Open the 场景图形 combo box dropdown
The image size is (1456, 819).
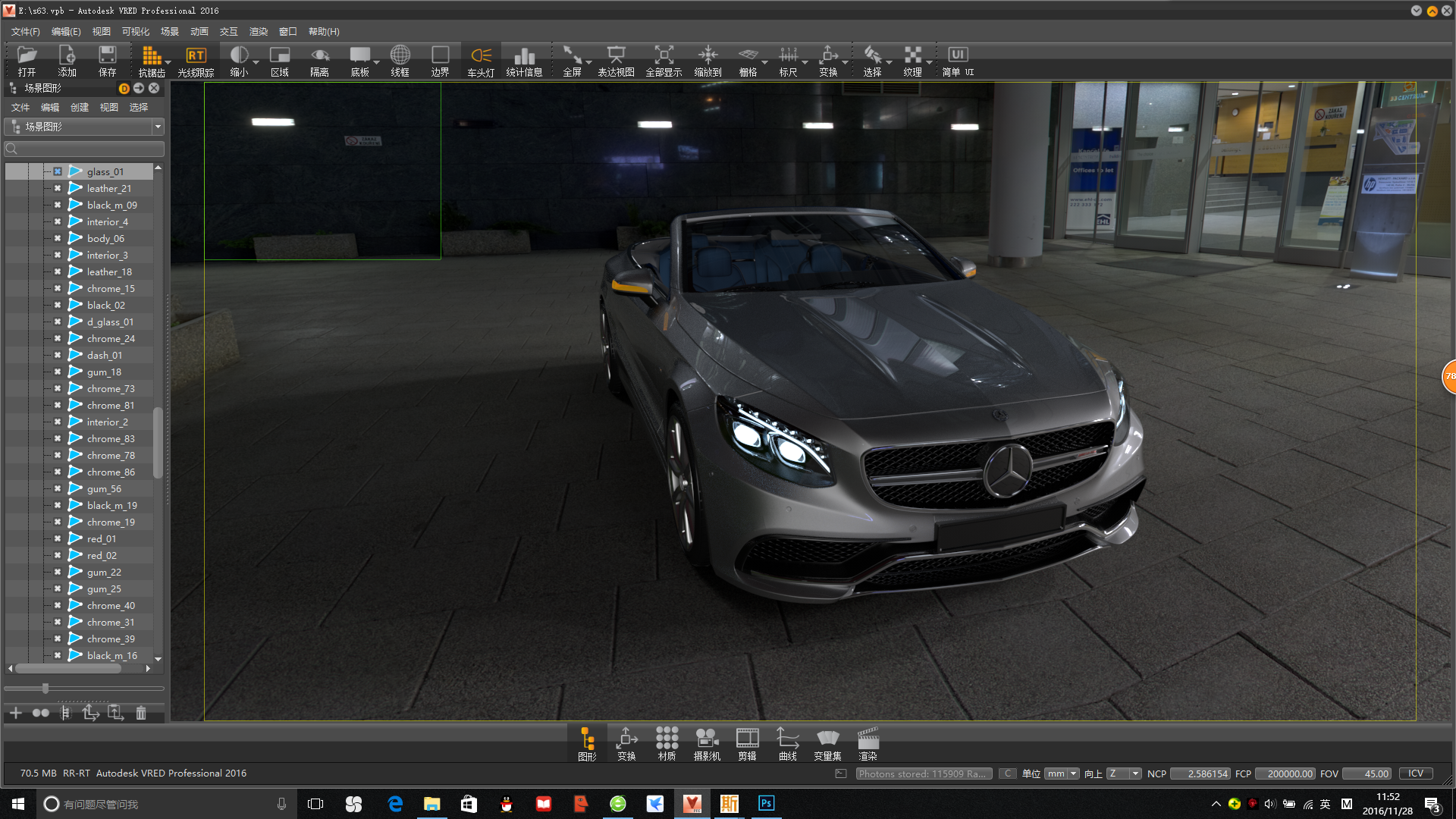pyautogui.click(x=158, y=127)
